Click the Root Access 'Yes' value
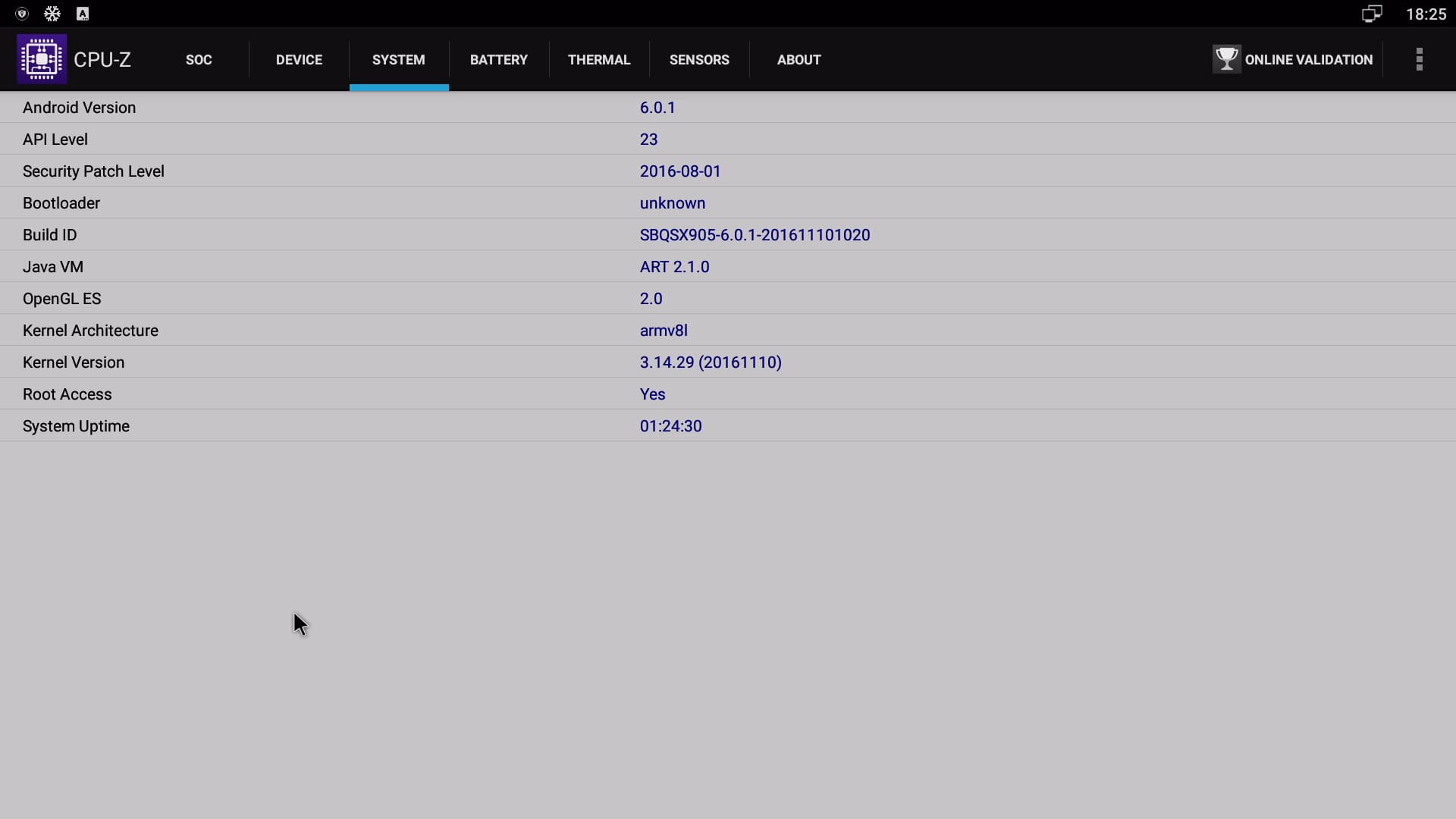1456x819 pixels. (652, 394)
